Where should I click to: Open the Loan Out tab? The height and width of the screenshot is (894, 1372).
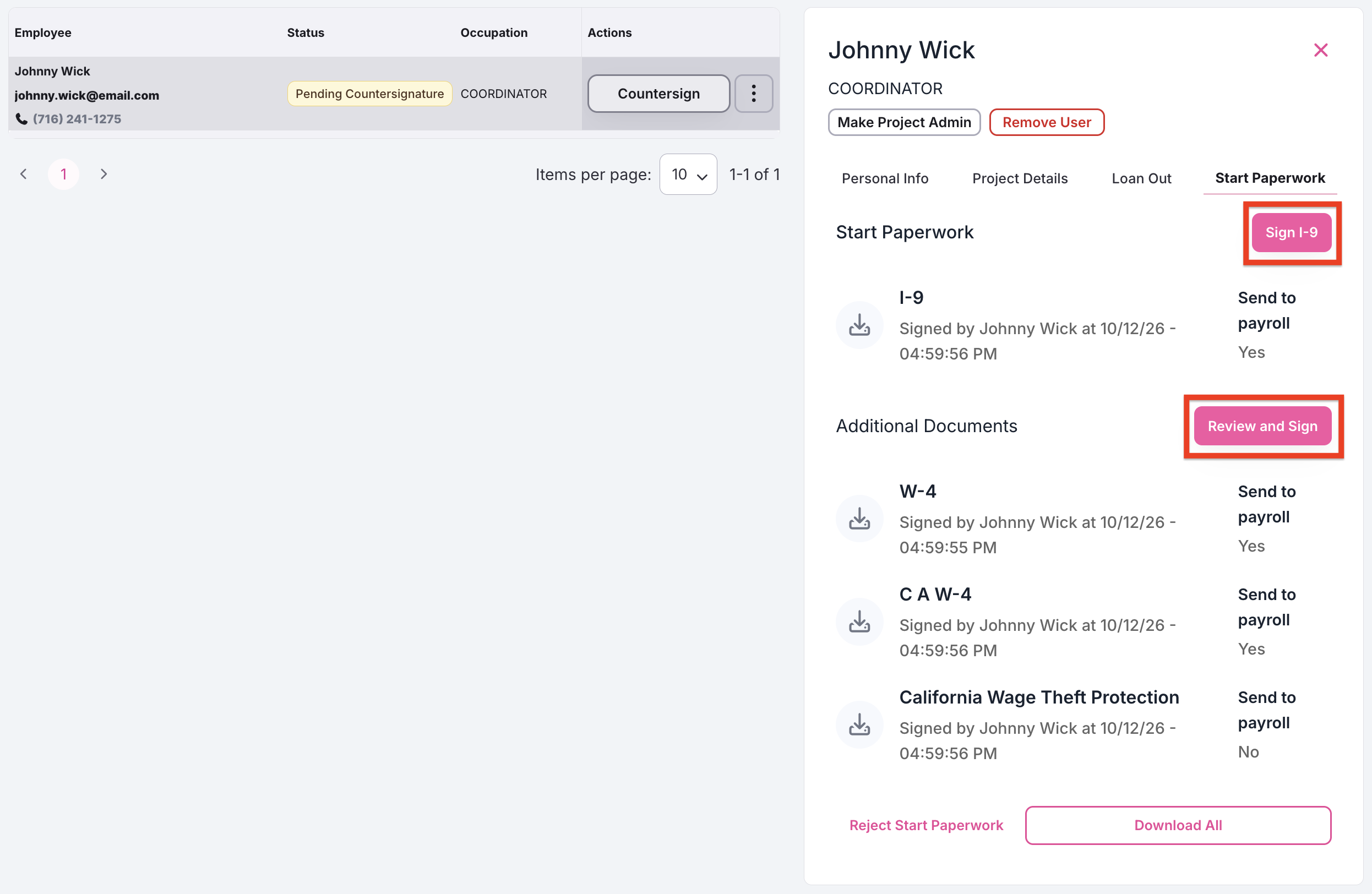point(1141,178)
